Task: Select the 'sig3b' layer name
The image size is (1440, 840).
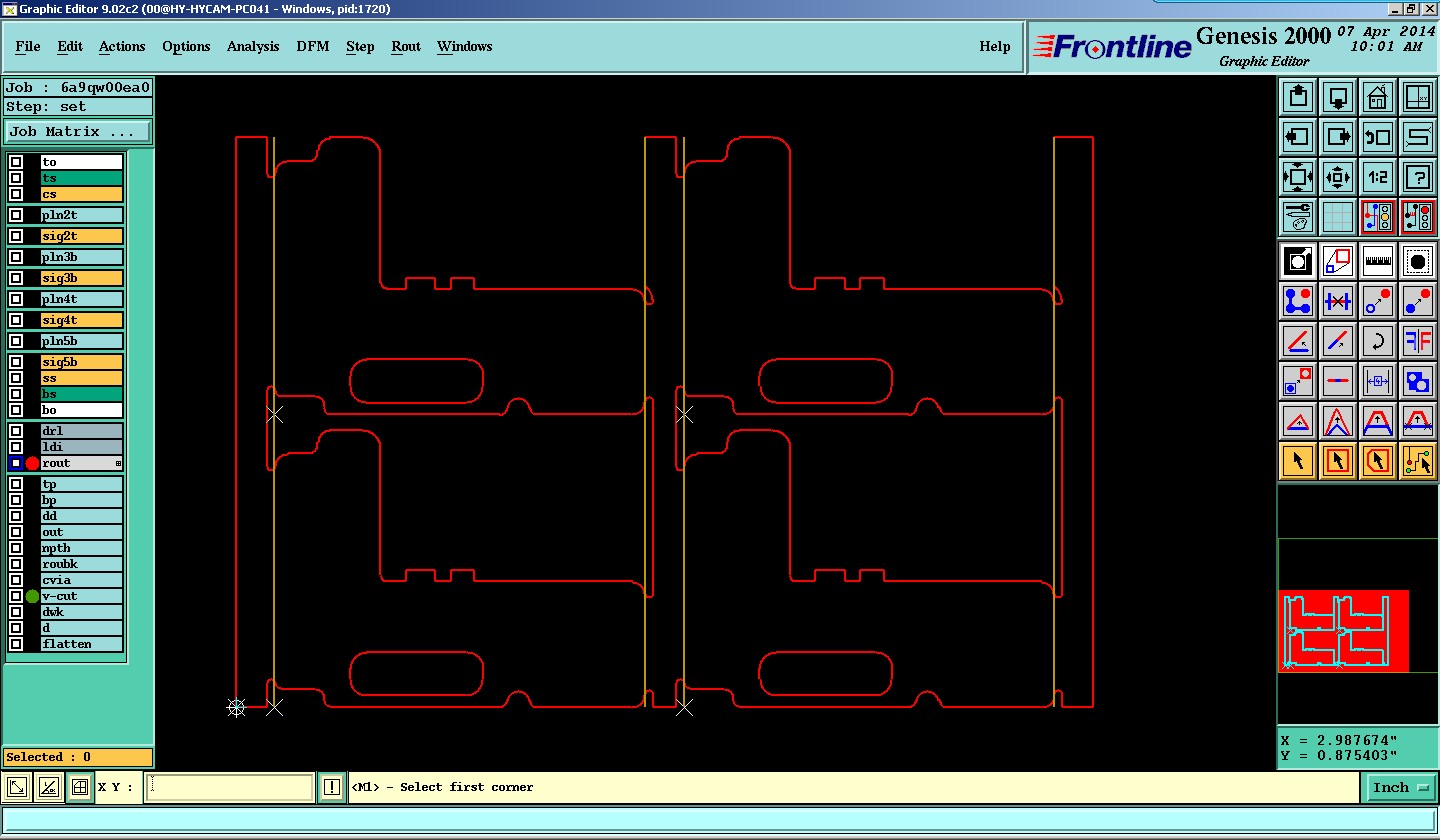Action: tap(82, 278)
